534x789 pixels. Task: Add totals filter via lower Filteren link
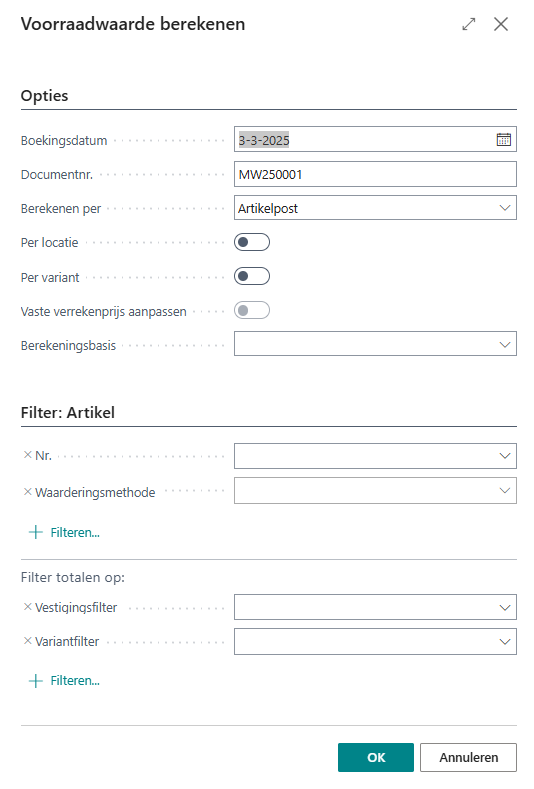[x=64, y=681]
